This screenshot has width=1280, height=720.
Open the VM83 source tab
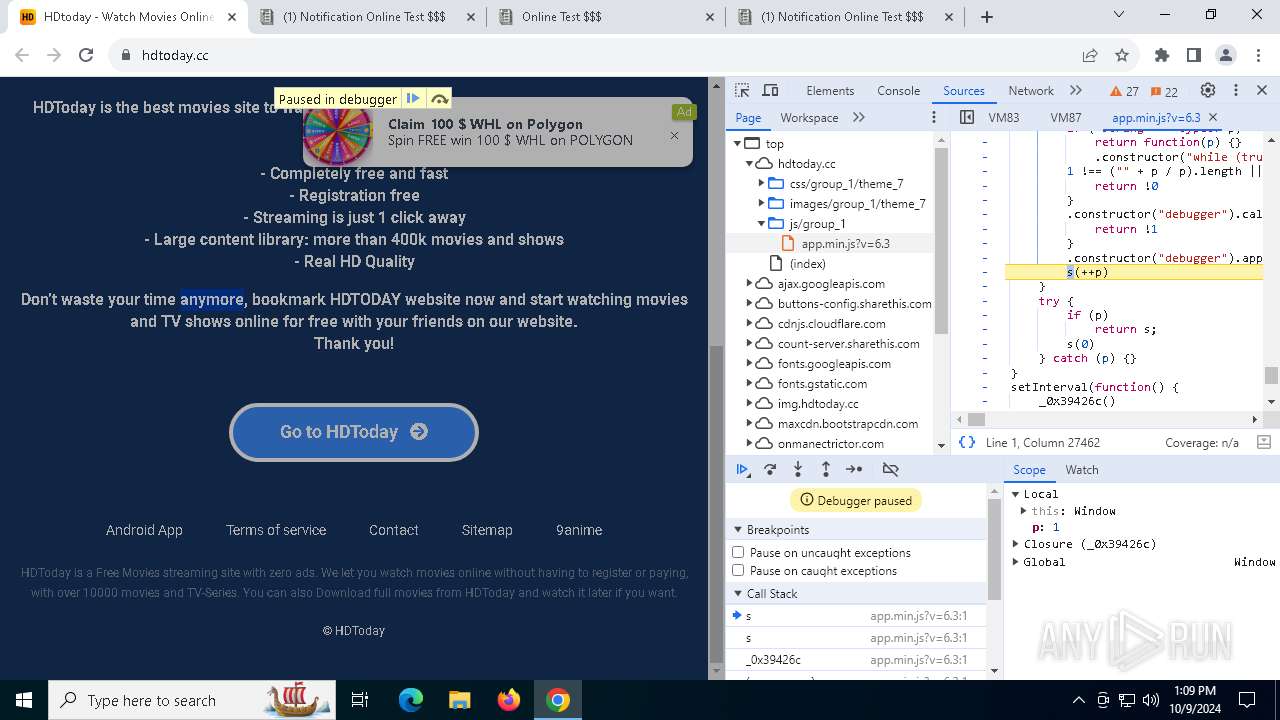coord(1003,118)
